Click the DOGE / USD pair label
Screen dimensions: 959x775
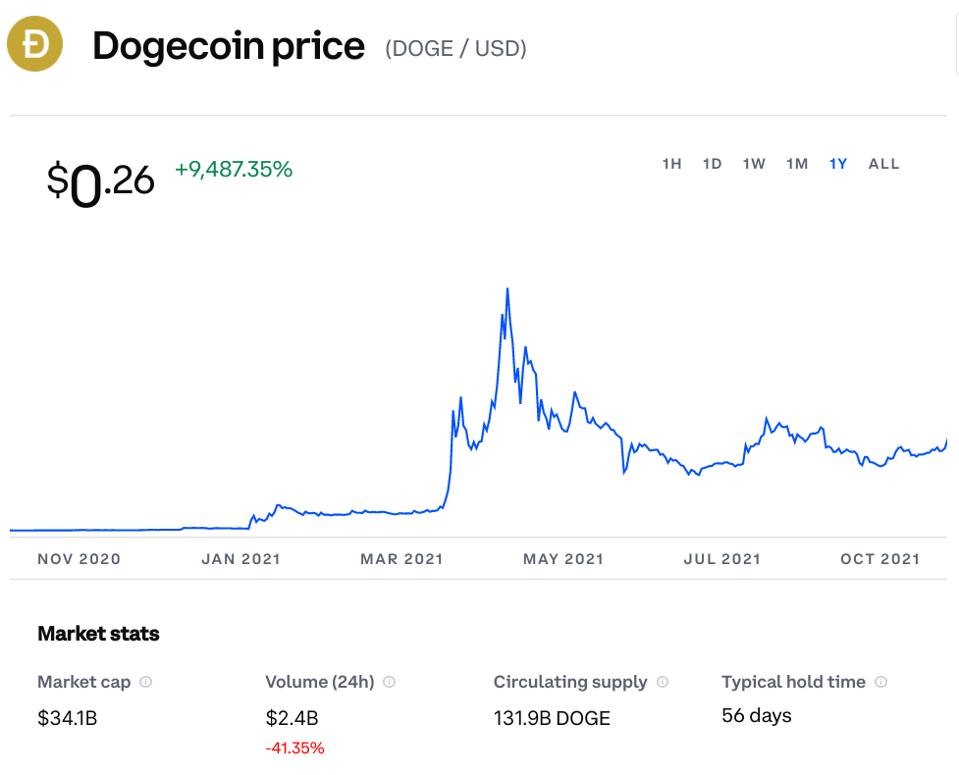click(x=456, y=48)
